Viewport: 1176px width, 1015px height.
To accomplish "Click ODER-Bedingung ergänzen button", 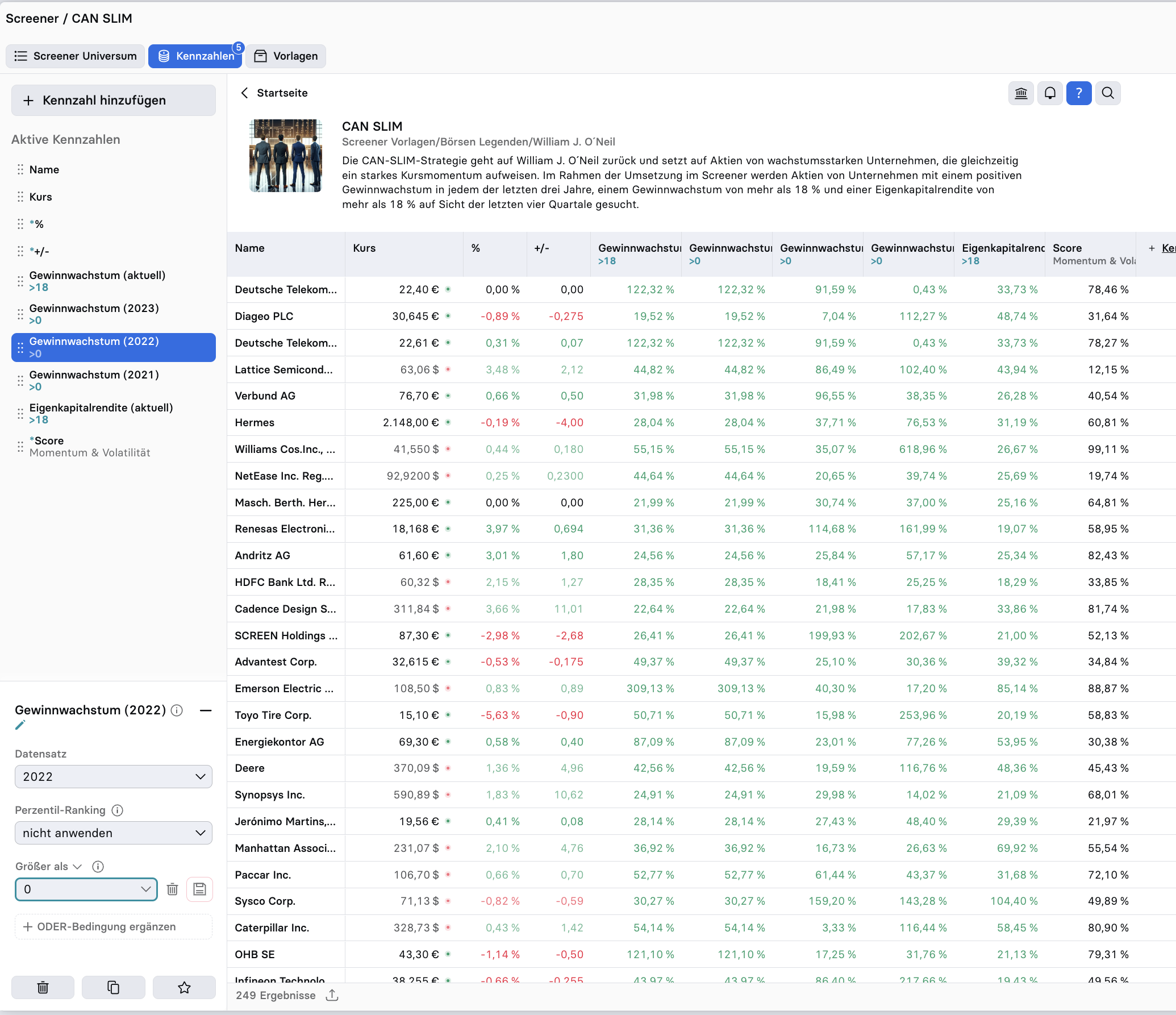I will point(114,927).
